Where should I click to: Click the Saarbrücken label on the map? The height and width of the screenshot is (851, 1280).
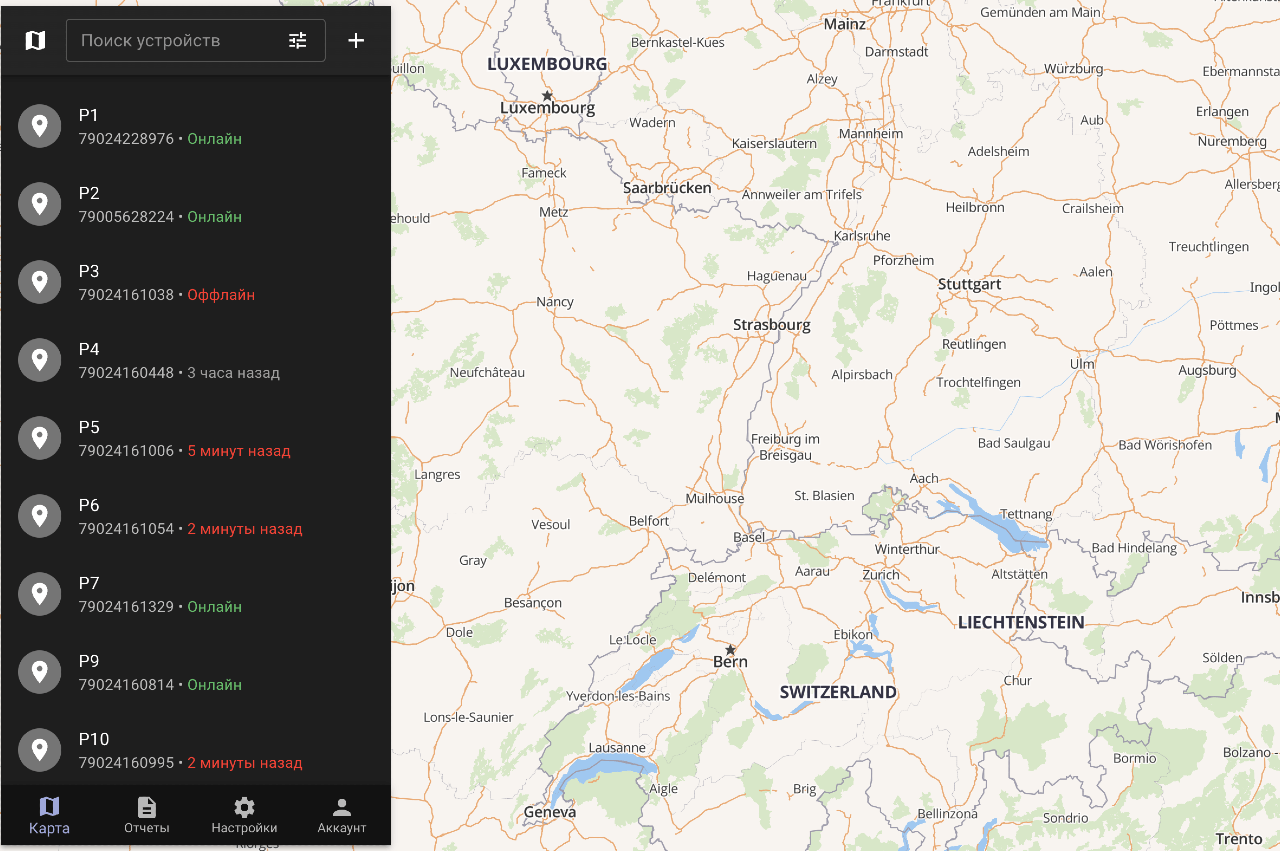click(x=667, y=187)
